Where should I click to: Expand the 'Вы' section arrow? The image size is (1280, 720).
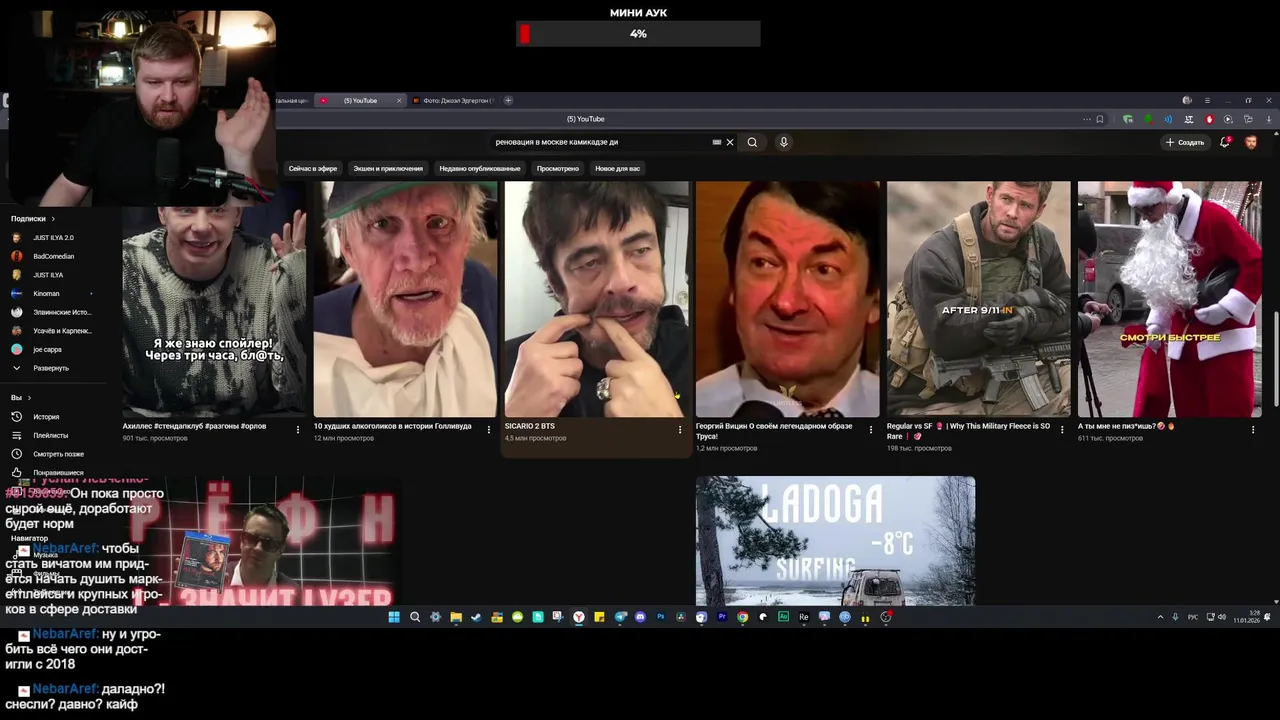click(28, 397)
